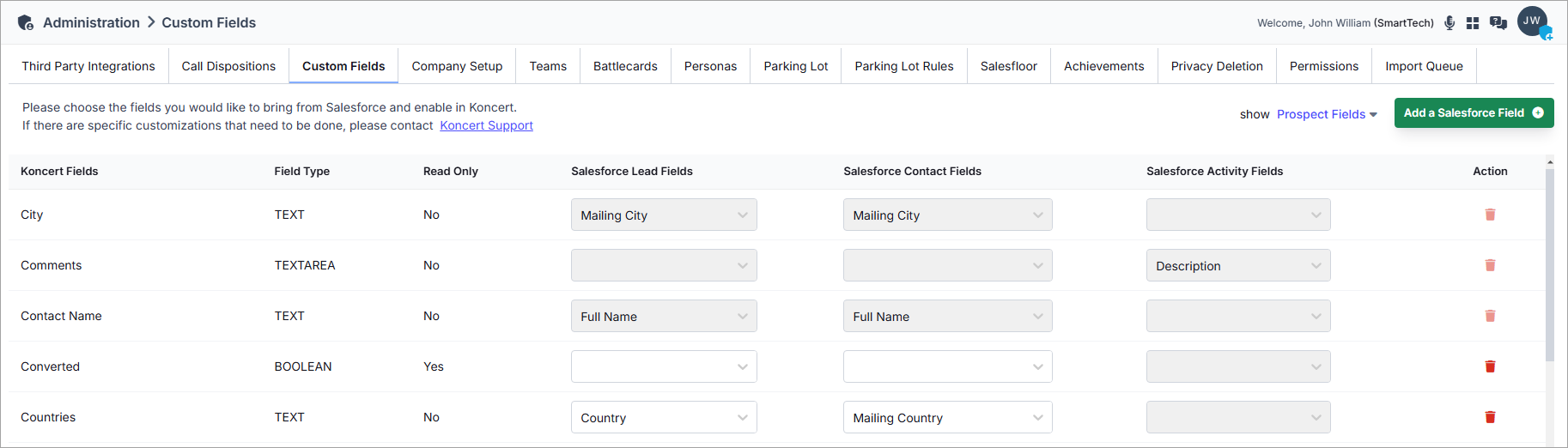
Task: Open the apps grid icon
Action: (x=1473, y=23)
